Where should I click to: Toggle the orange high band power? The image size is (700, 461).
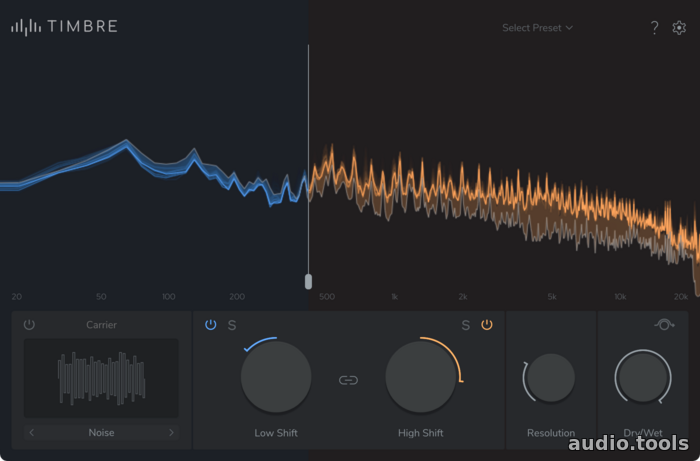tap(487, 324)
